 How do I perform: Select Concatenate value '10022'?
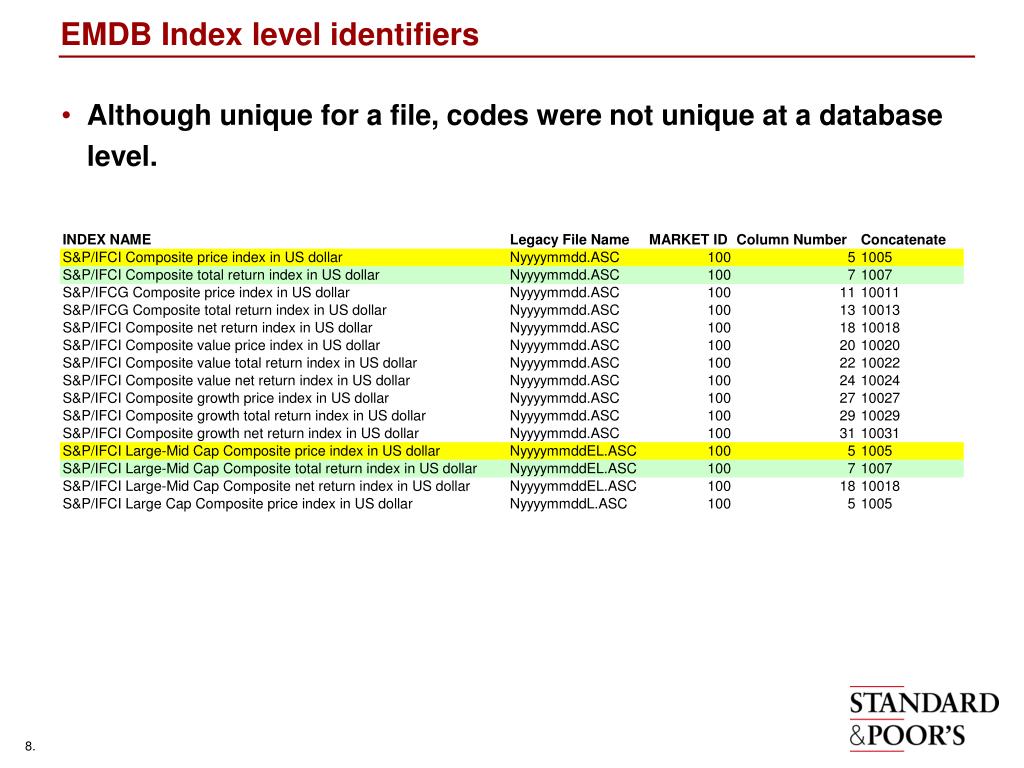880,363
